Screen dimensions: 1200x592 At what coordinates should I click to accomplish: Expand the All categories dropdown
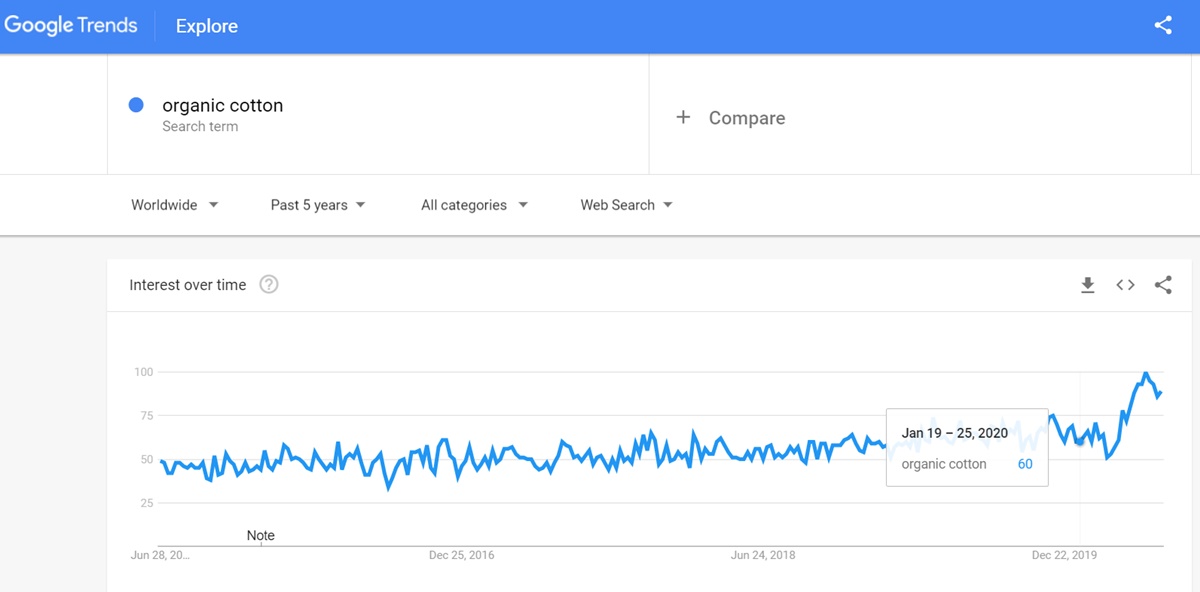click(474, 205)
